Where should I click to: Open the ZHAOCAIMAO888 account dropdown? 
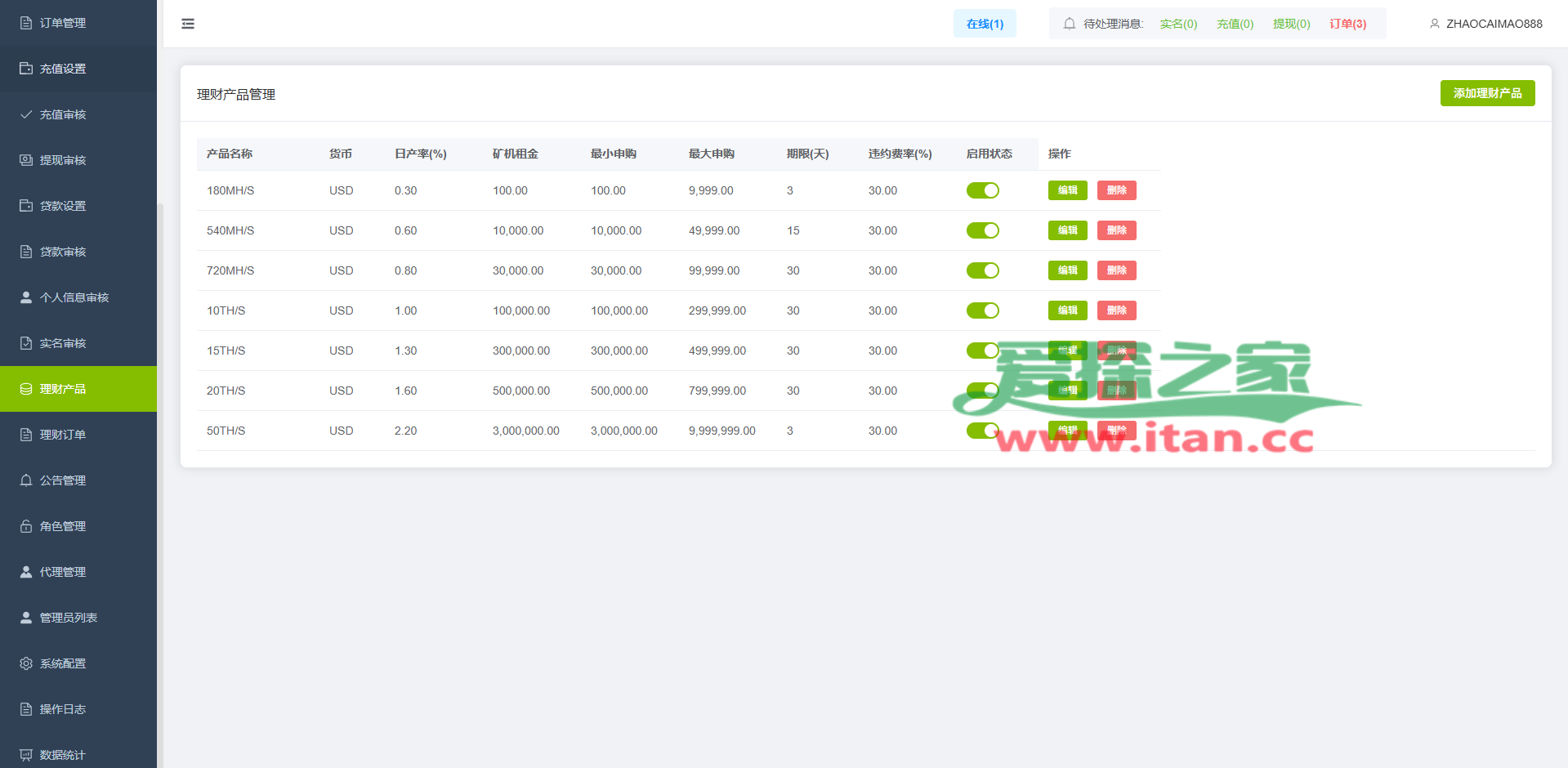[1493, 24]
